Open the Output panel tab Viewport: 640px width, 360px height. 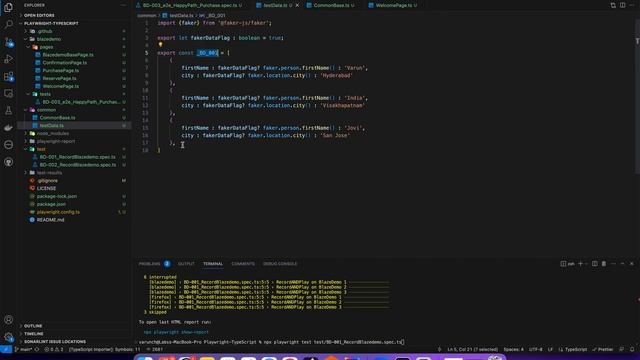(186, 264)
